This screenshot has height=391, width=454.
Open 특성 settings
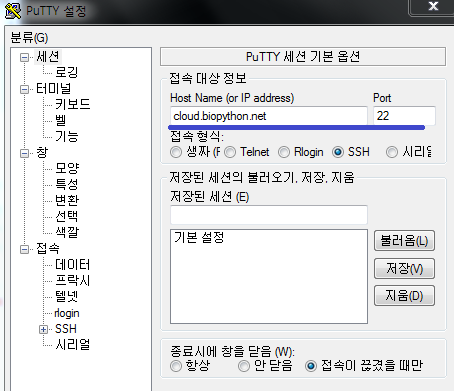click(x=66, y=184)
